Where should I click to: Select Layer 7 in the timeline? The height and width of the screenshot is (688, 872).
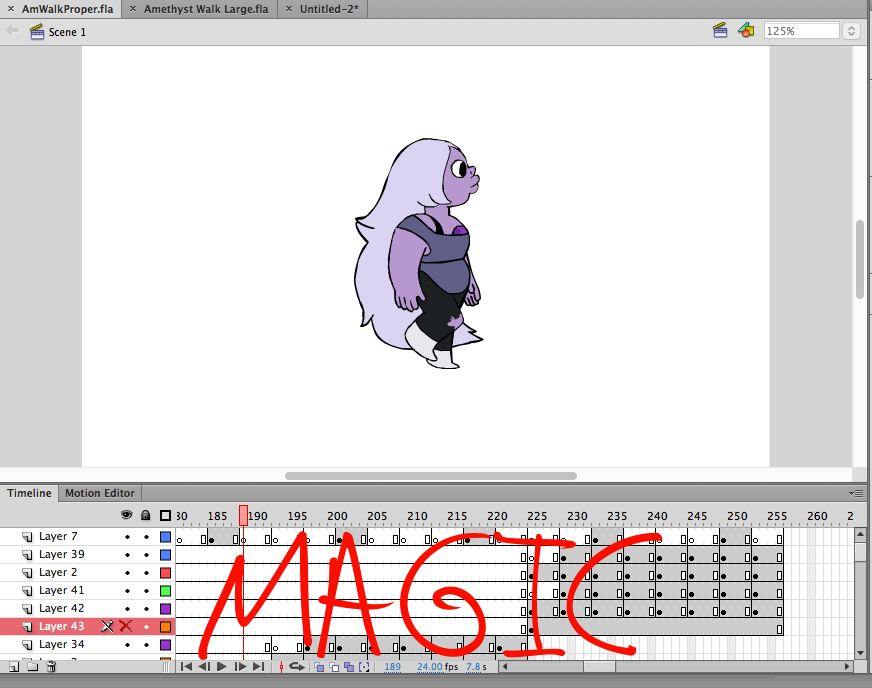pyautogui.click(x=58, y=537)
